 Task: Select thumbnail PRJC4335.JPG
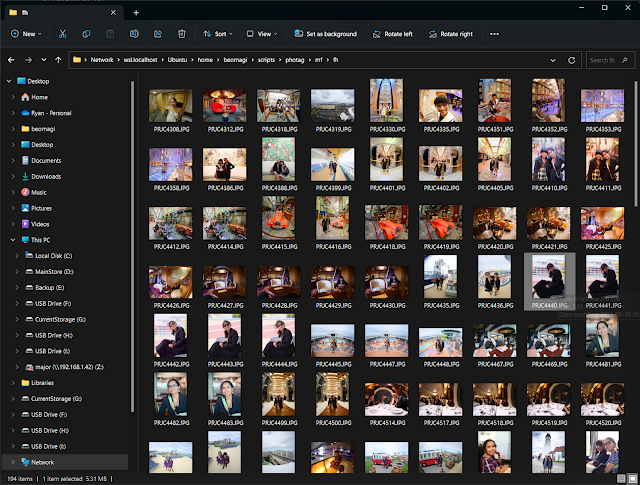[x=440, y=106]
